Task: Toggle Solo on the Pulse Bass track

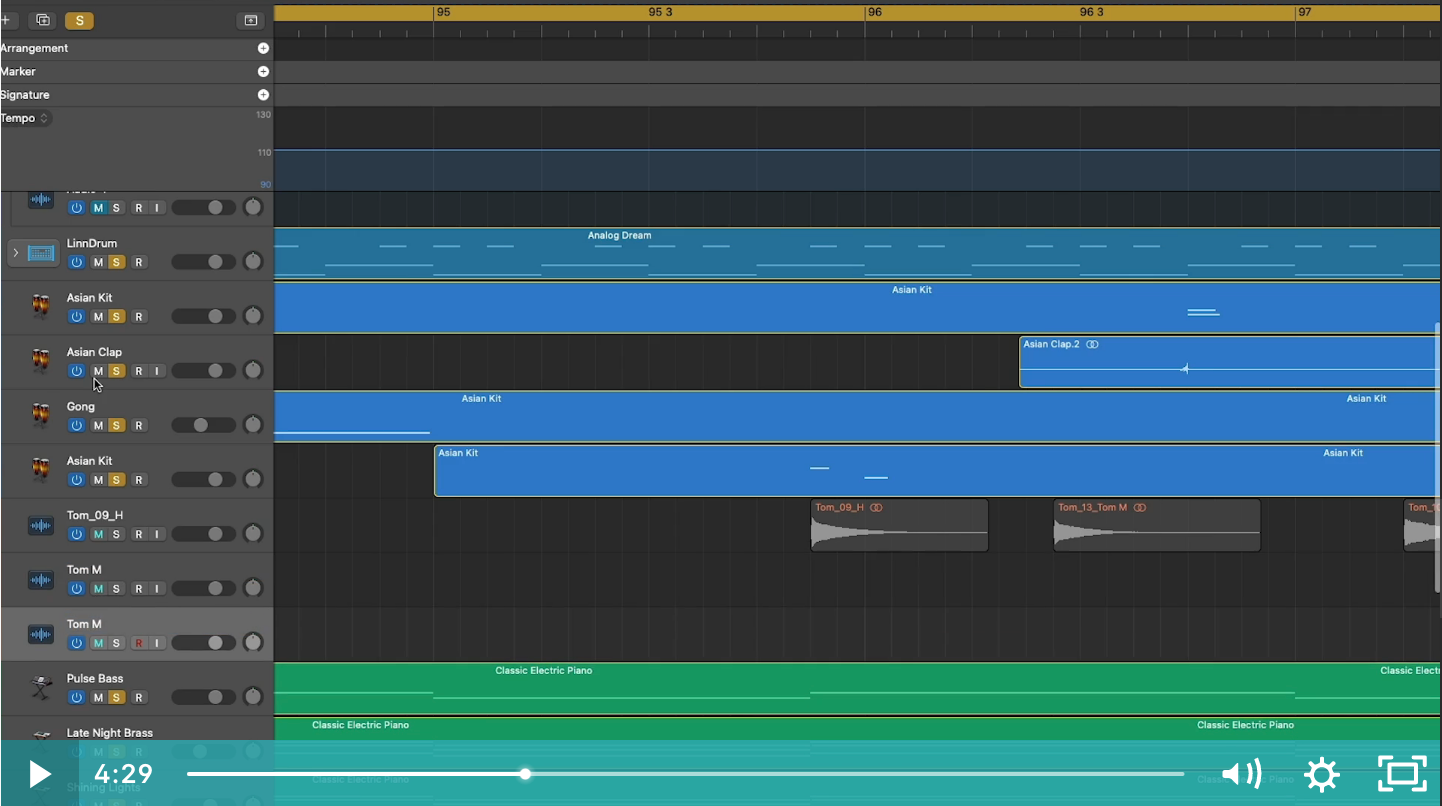Action: pos(116,697)
